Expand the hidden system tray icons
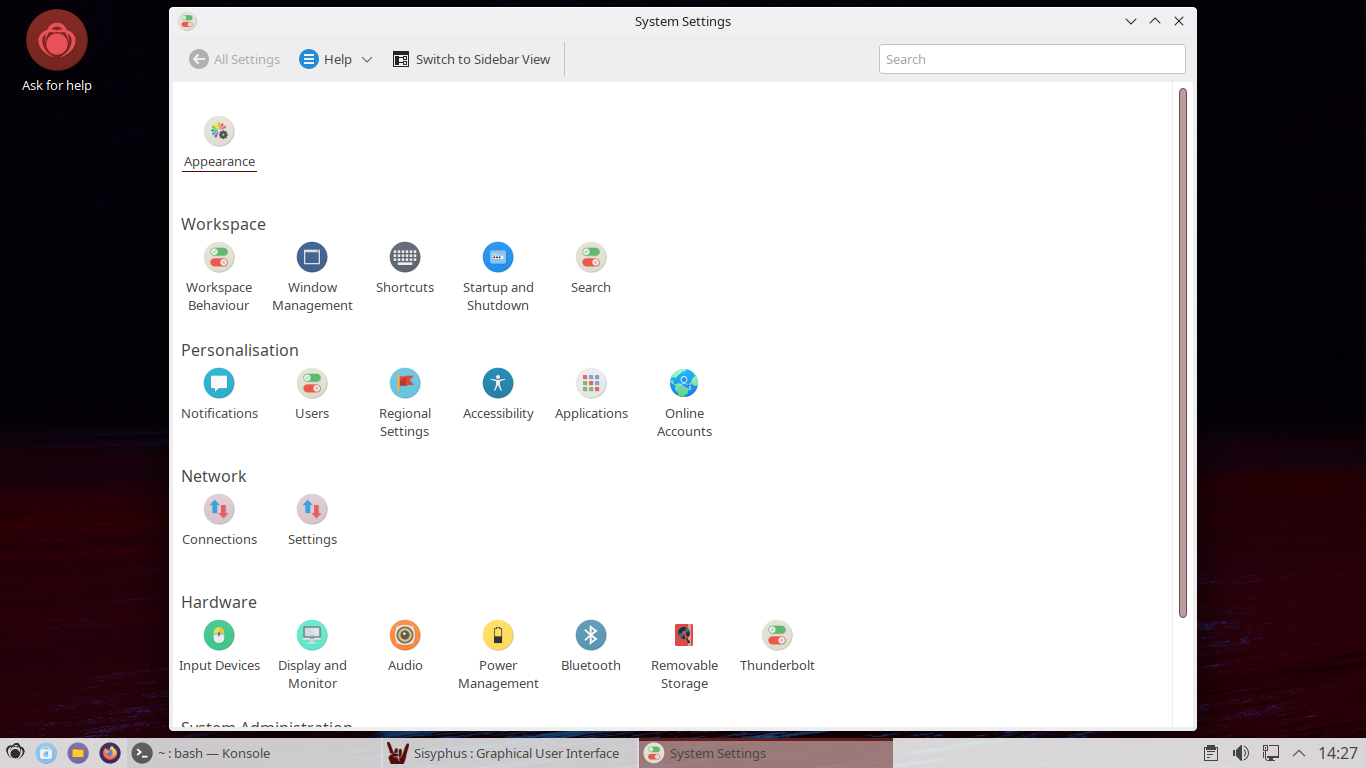The width and height of the screenshot is (1366, 768). (x=1299, y=753)
